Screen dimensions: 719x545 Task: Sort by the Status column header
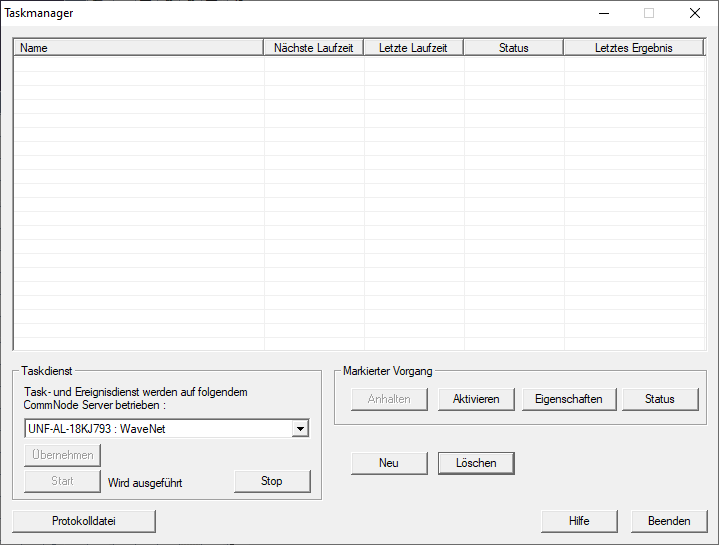pos(513,48)
